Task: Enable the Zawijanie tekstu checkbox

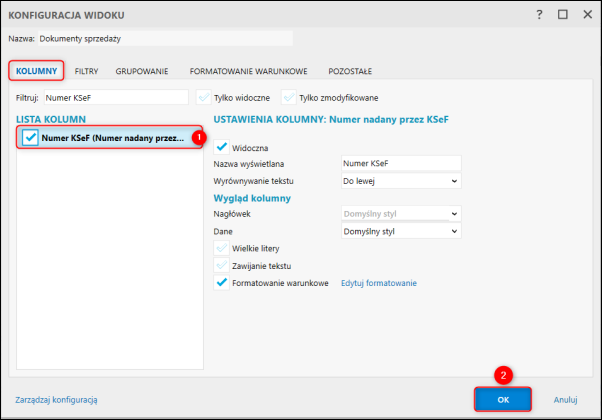Action: coord(222,265)
